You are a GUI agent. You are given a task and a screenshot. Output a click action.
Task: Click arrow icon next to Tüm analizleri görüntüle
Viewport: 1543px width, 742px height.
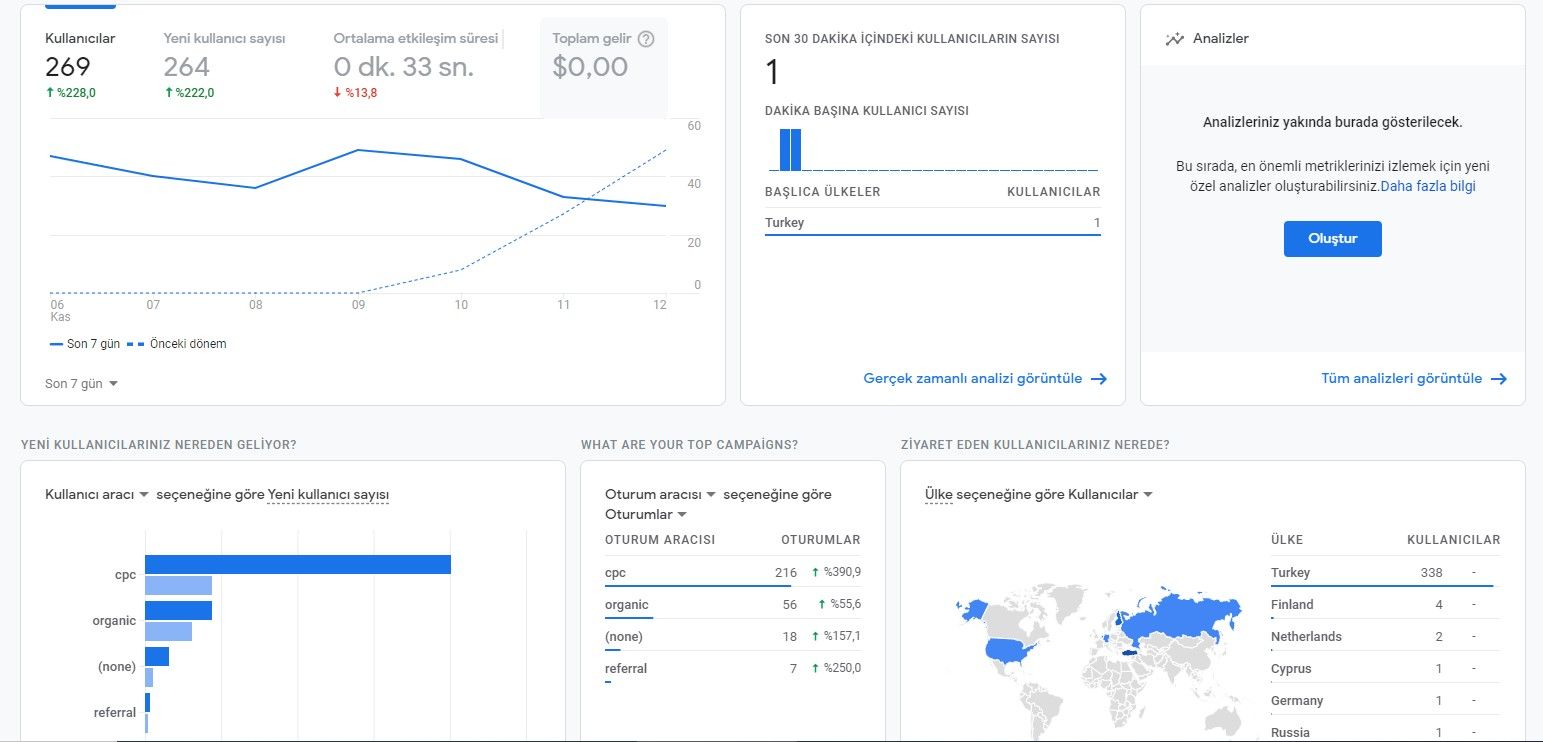(1498, 379)
